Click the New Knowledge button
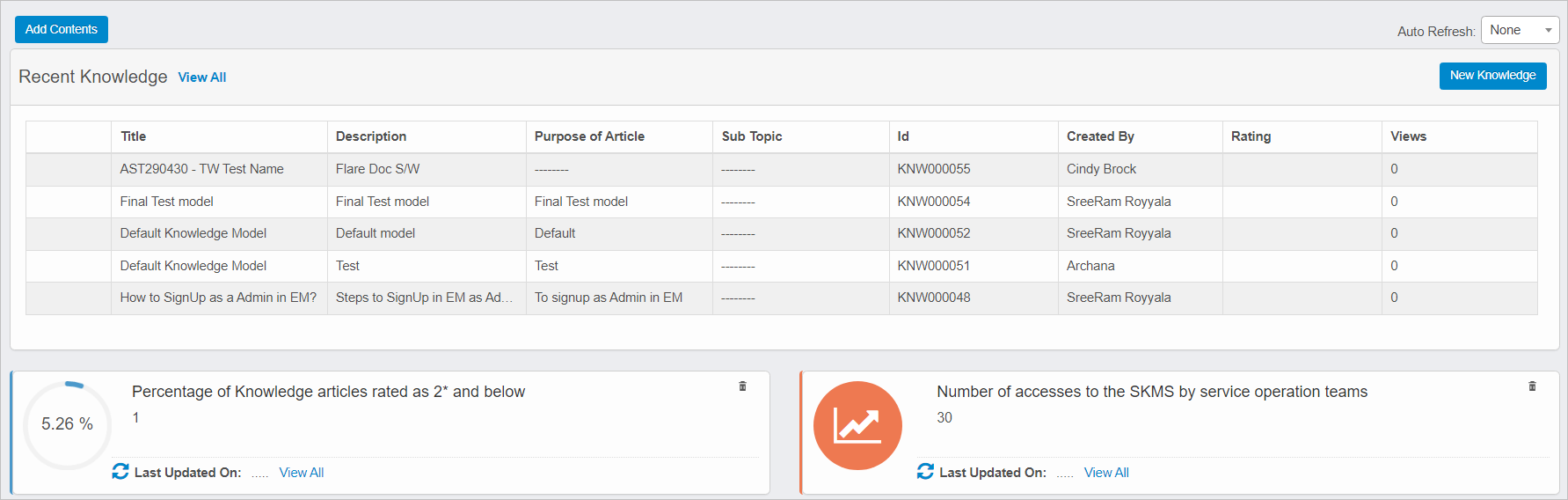The height and width of the screenshot is (500, 1568). 1492,76
